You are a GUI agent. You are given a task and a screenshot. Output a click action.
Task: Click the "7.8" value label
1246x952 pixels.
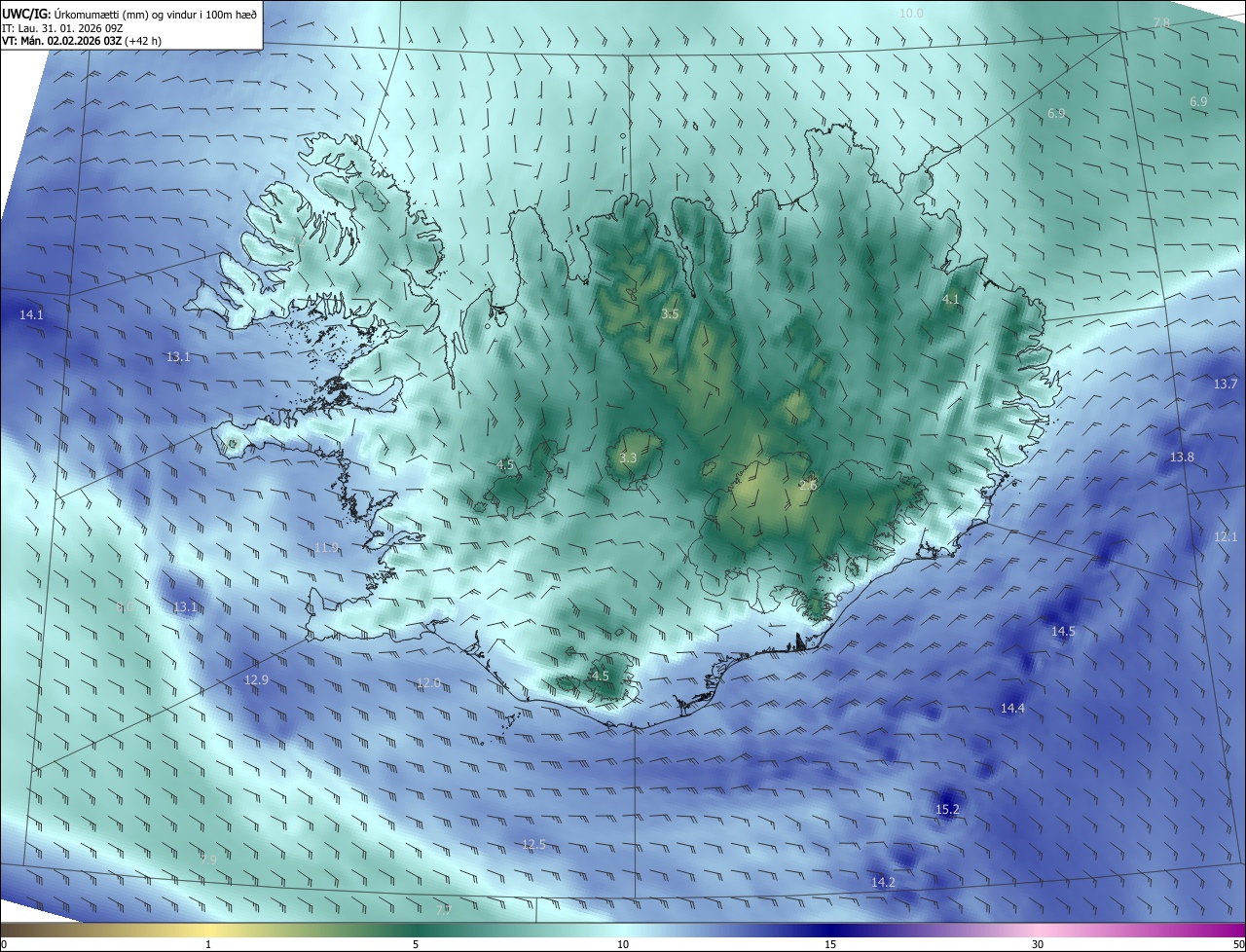[1162, 22]
